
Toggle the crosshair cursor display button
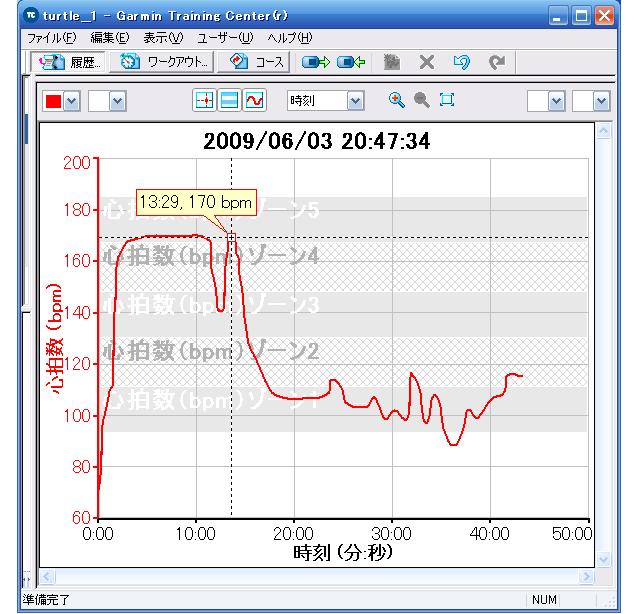[x=204, y=101]
